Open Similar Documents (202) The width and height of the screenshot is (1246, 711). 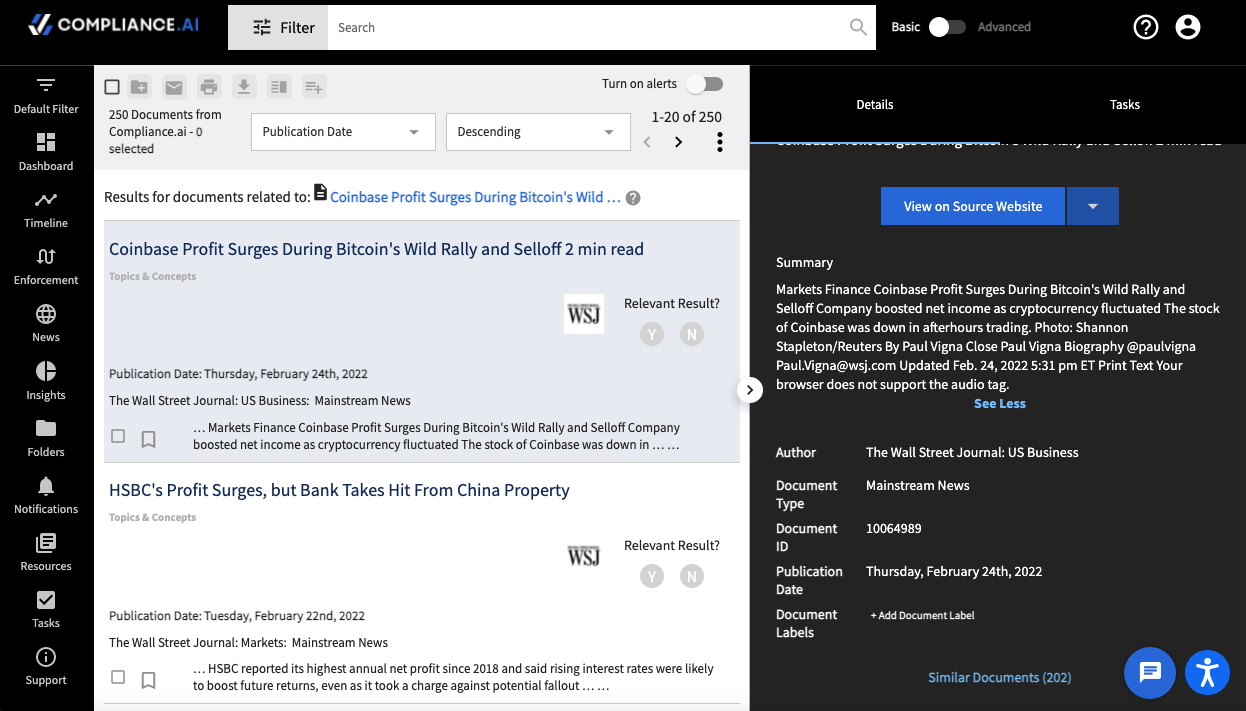pos(999,677)
